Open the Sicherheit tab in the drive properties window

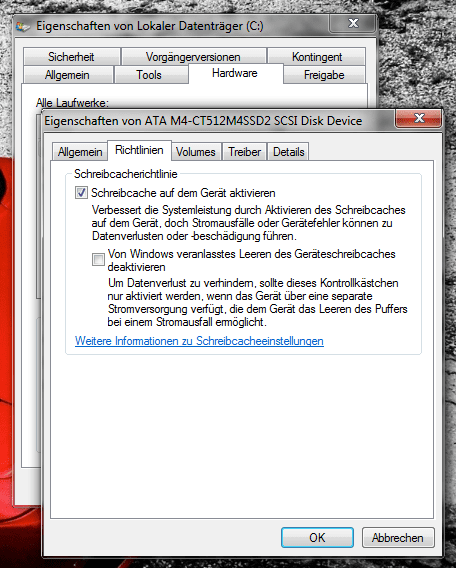(x=71, y=57)
